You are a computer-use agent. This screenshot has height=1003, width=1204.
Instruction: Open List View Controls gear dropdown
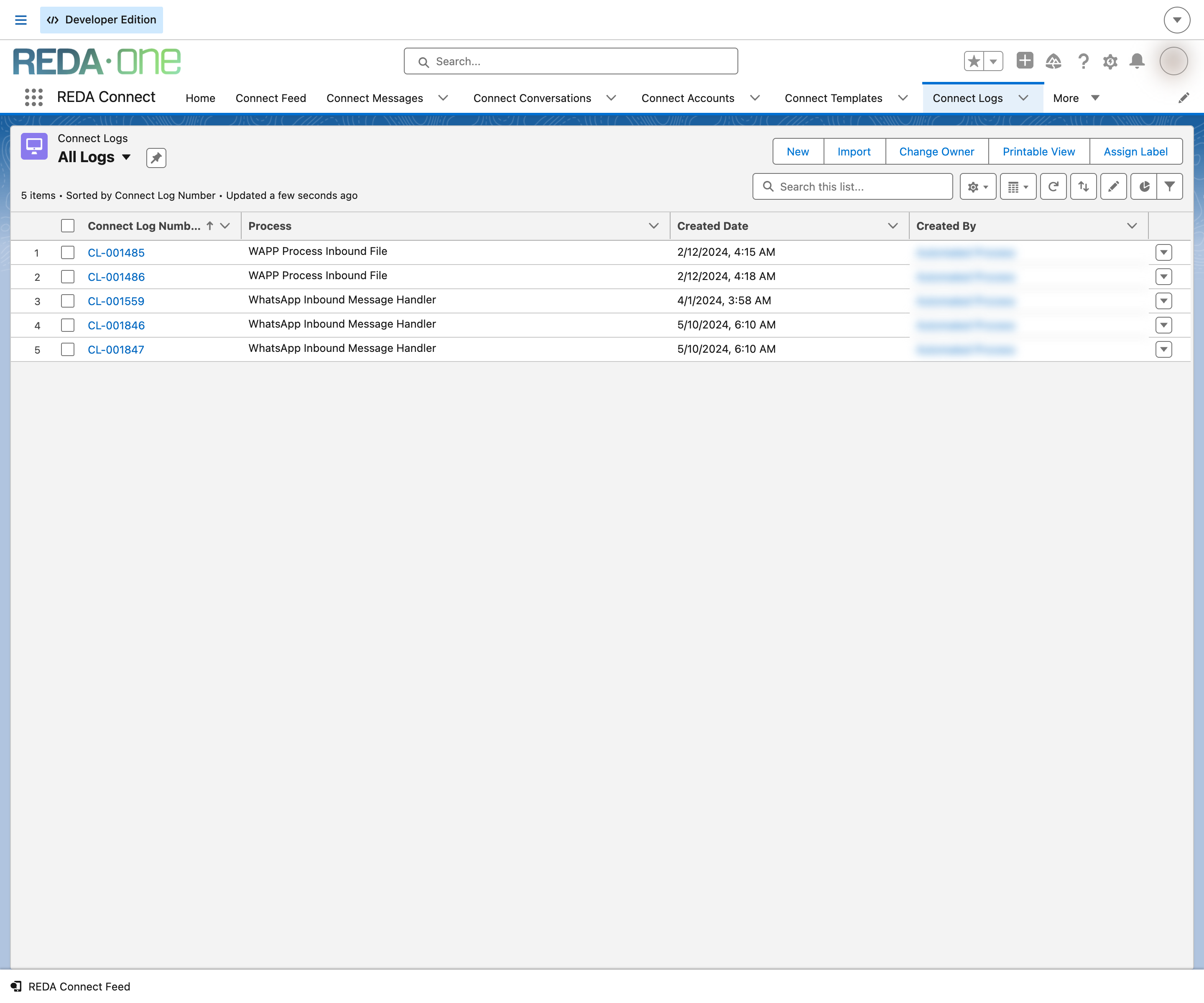978,186
